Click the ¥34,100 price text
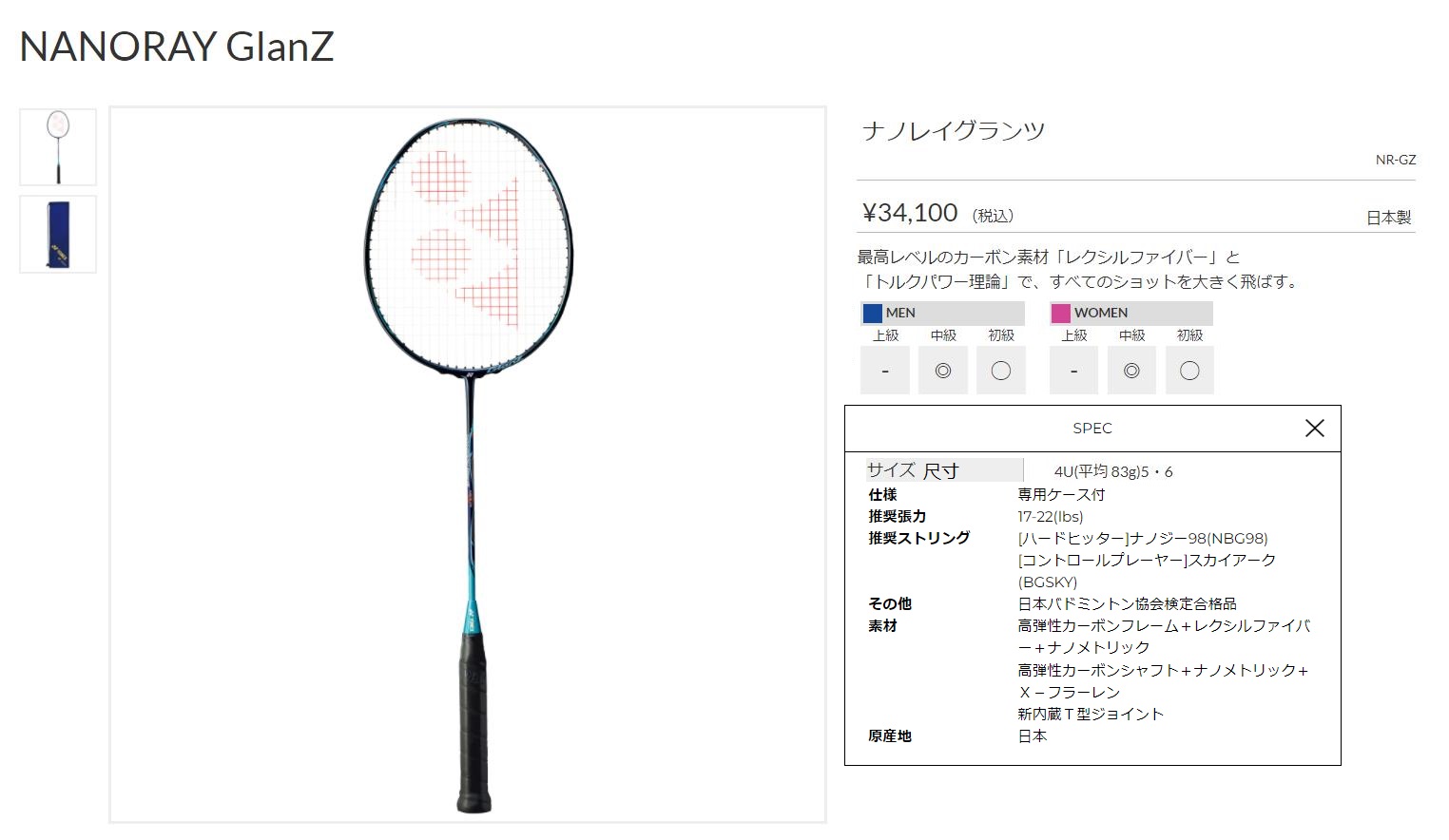This screenshot has height=840, width=1449. click(x=910, y=213)
